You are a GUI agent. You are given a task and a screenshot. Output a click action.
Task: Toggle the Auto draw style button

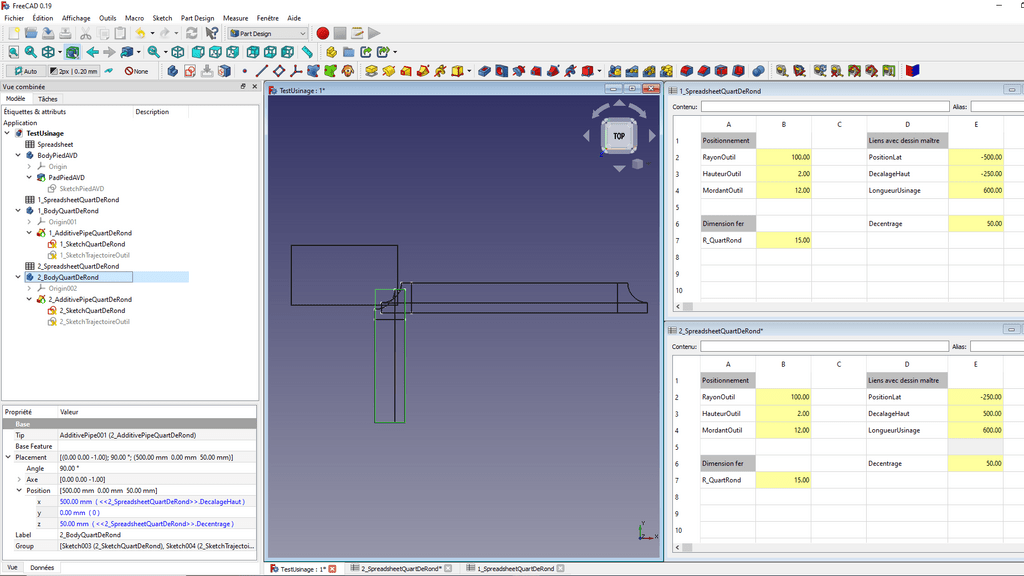coord(25,71)
